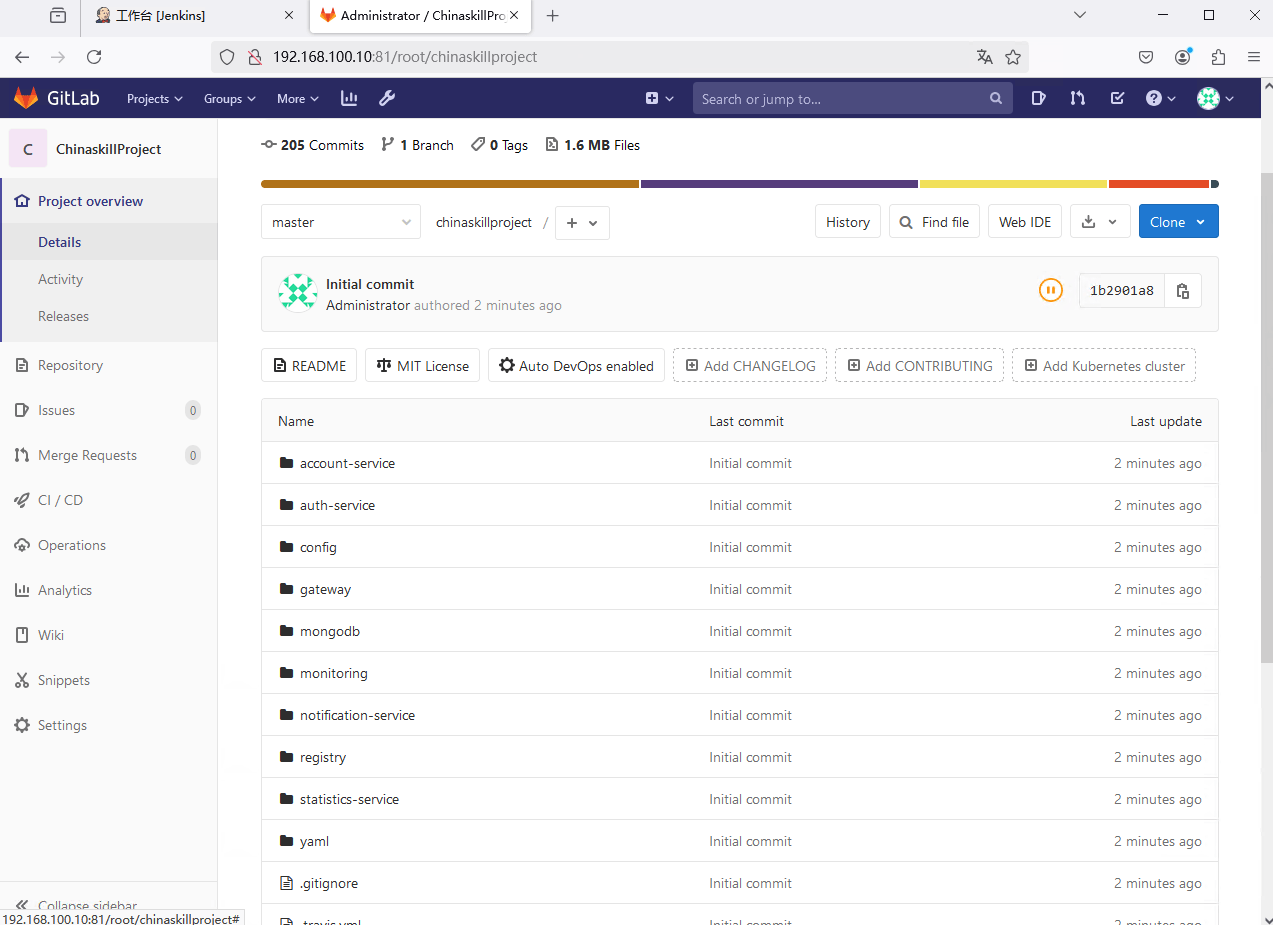Open the instance statistics chart icon
This screenshot has height=925, width=1273.
pos(349,98)
